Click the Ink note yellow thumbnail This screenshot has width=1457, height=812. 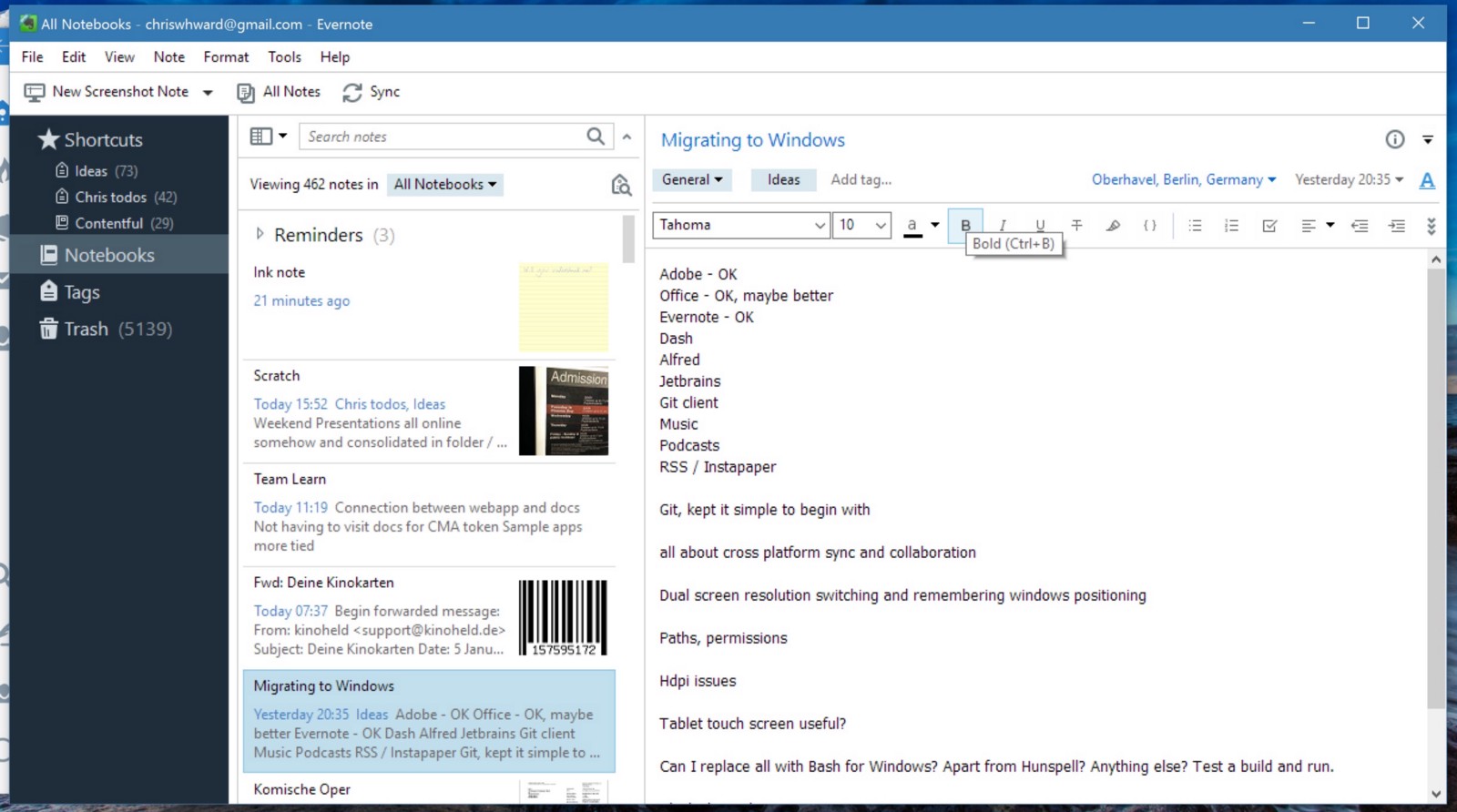(564, 308)
